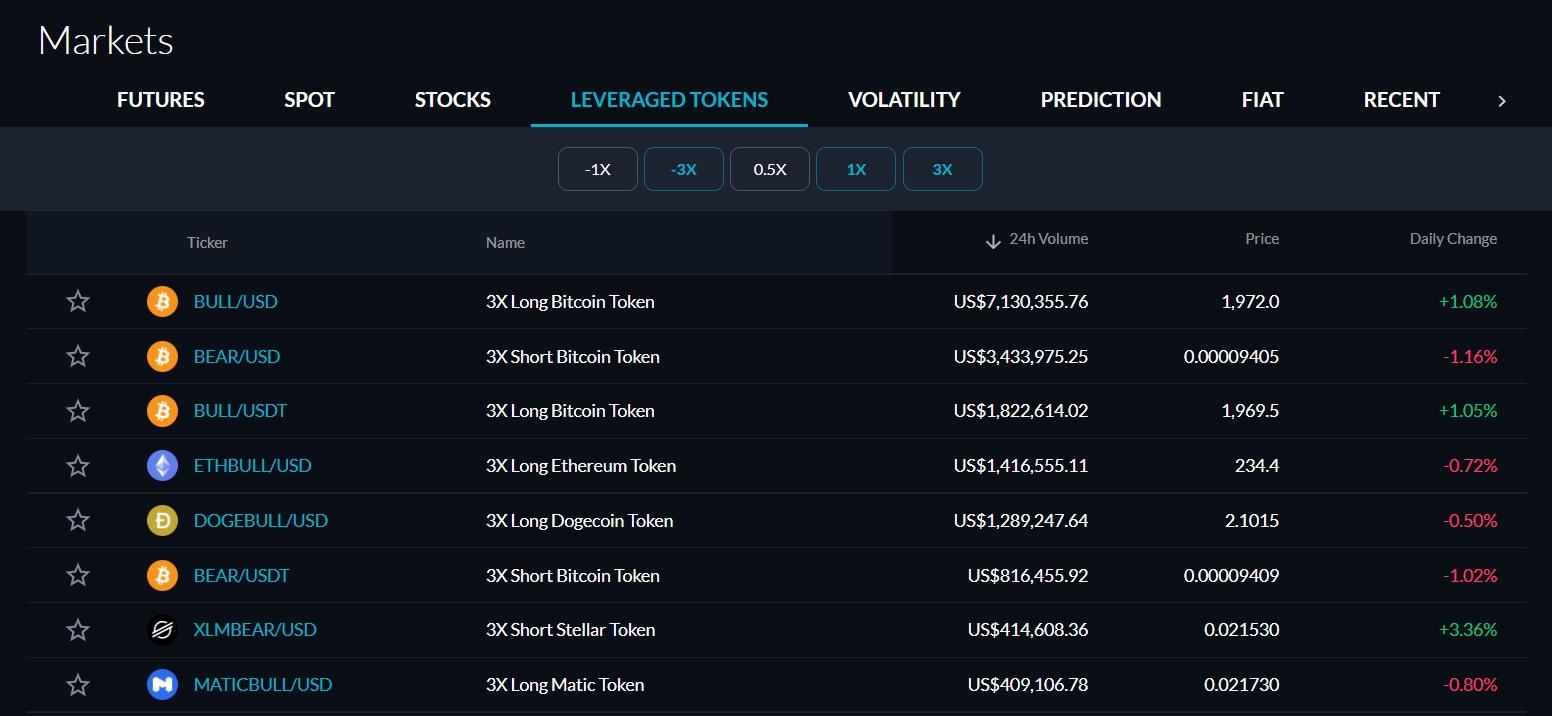Switch to the FUTURES tab
Image resolution: width=1552 pixels, height=716 pixels.
(161, 100)
